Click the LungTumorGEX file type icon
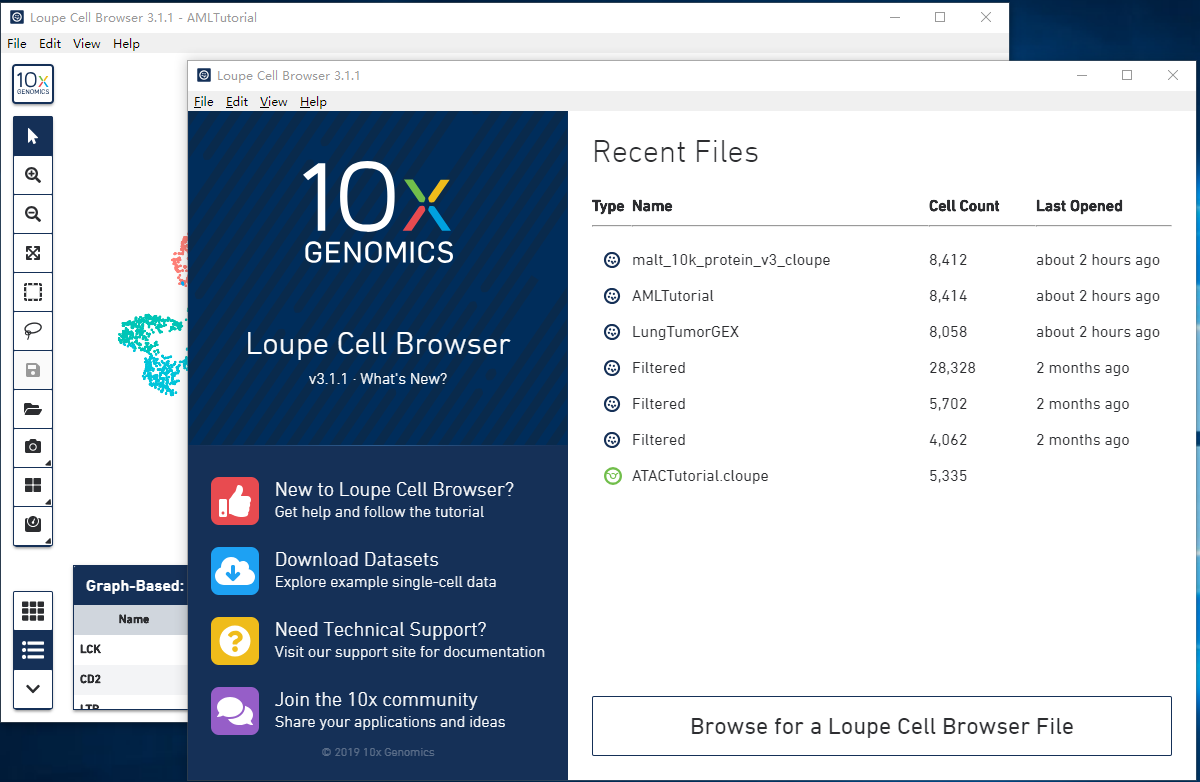The image size is (1200, 782). (612, 332)
